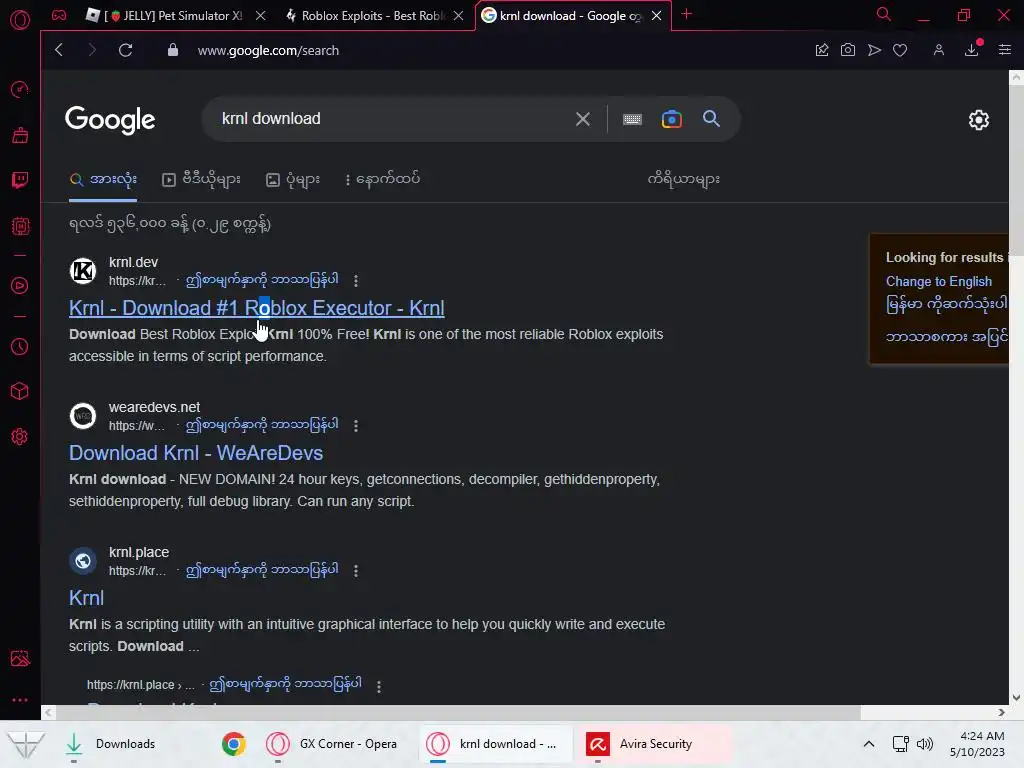1024x768 pixels.
Task: Submit search with magnifier button
Action: tap(711, 119)
